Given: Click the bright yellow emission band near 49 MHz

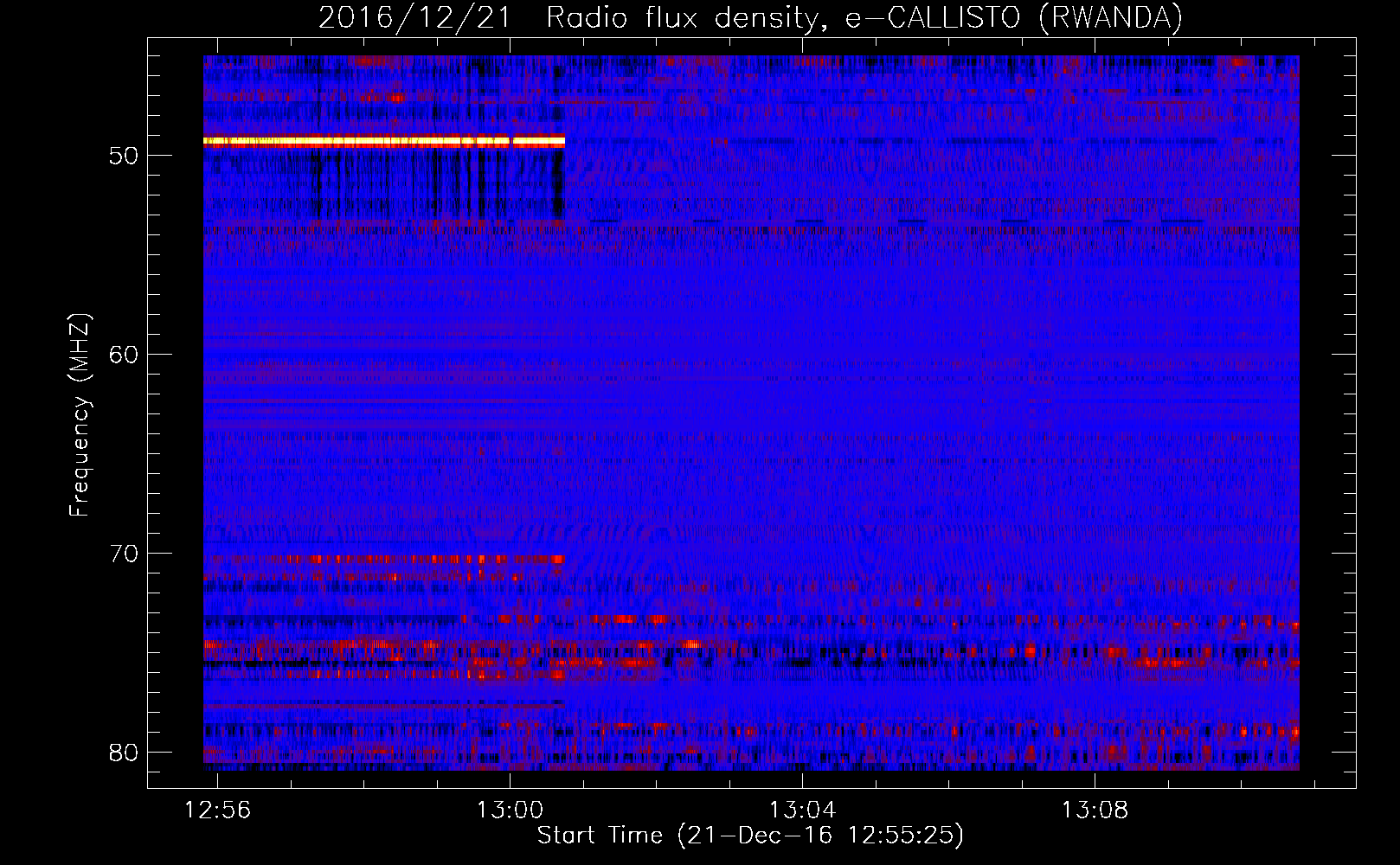Looking at the screenshot, I should (384, 141).
